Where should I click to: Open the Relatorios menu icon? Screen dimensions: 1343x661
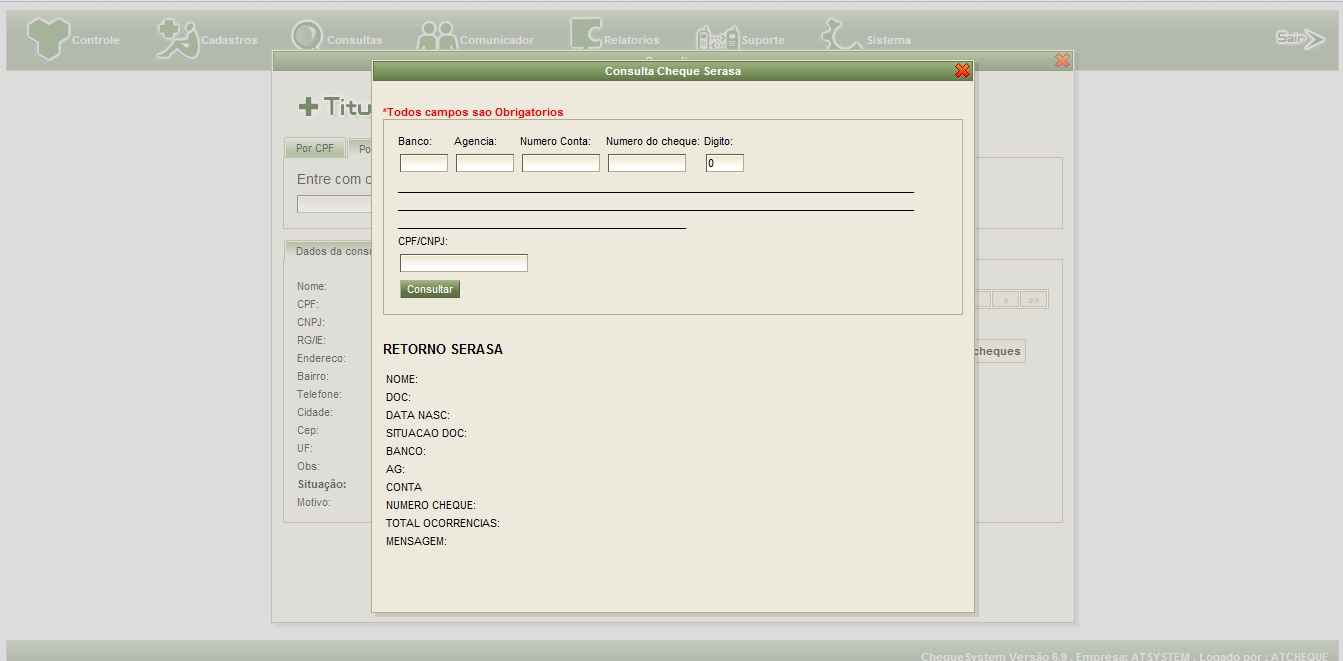coord(586,34)
